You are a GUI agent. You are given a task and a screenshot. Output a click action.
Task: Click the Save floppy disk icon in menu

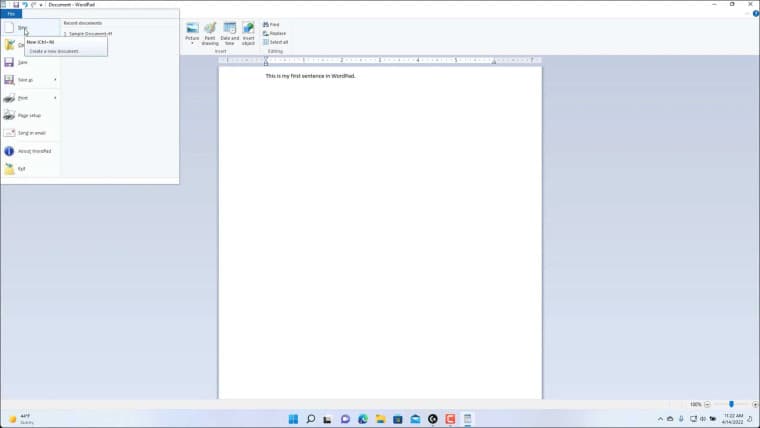tap(9, 63)
